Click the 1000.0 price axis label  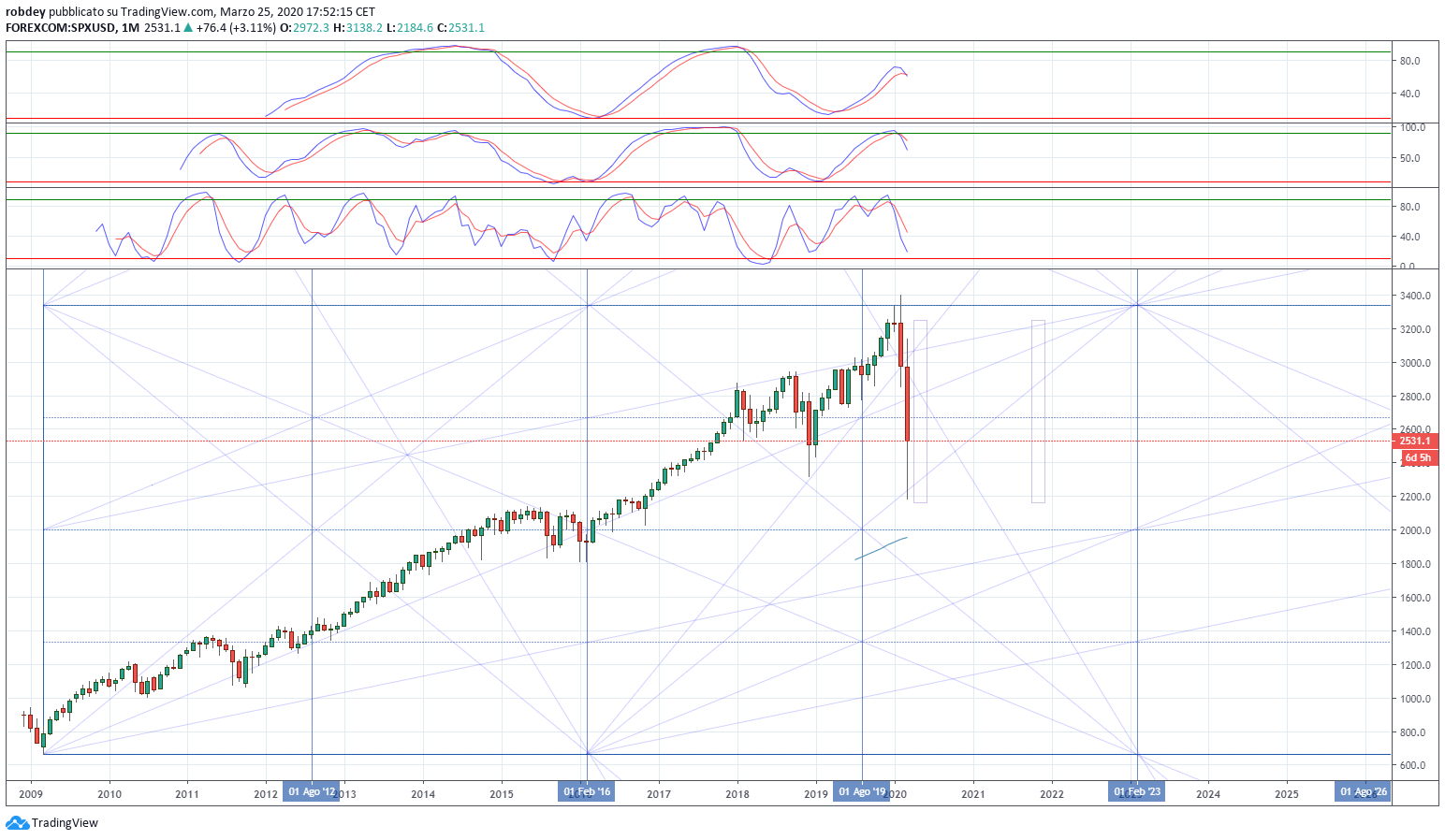coord(1415,699)
